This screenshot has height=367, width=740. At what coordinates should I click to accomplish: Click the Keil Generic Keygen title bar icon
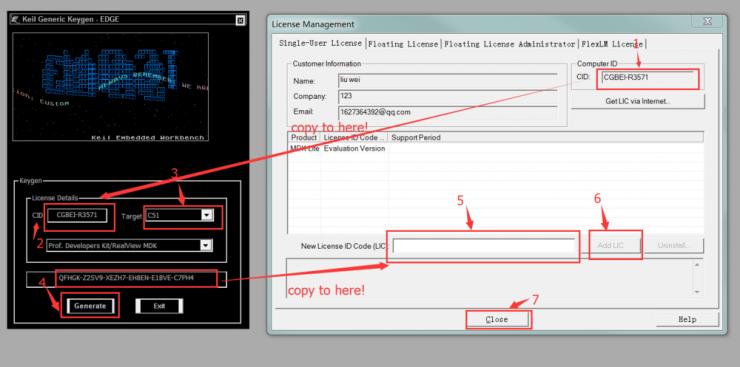15,20
